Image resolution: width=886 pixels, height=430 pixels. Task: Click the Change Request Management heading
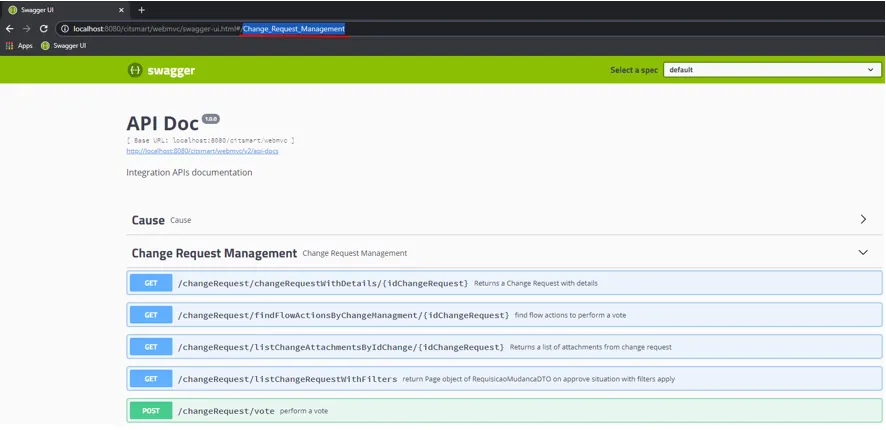(x=214, y=253)
